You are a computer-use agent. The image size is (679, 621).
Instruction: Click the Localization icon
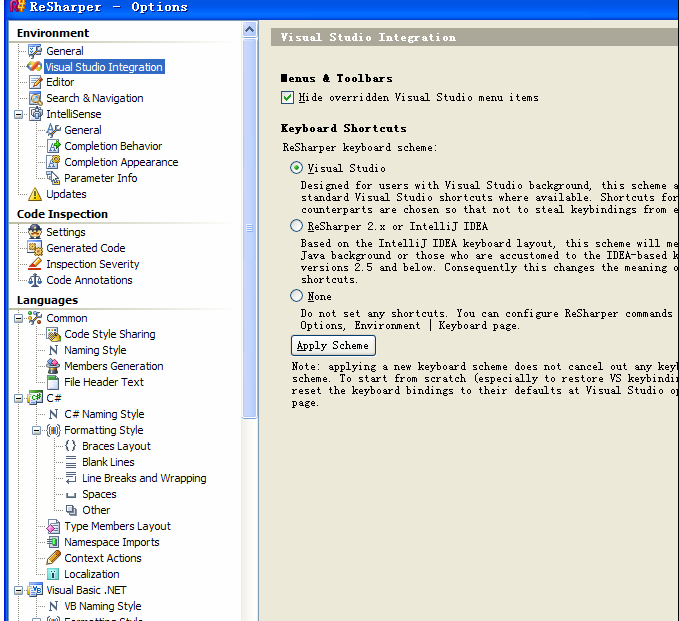click(x=53, y=574)
